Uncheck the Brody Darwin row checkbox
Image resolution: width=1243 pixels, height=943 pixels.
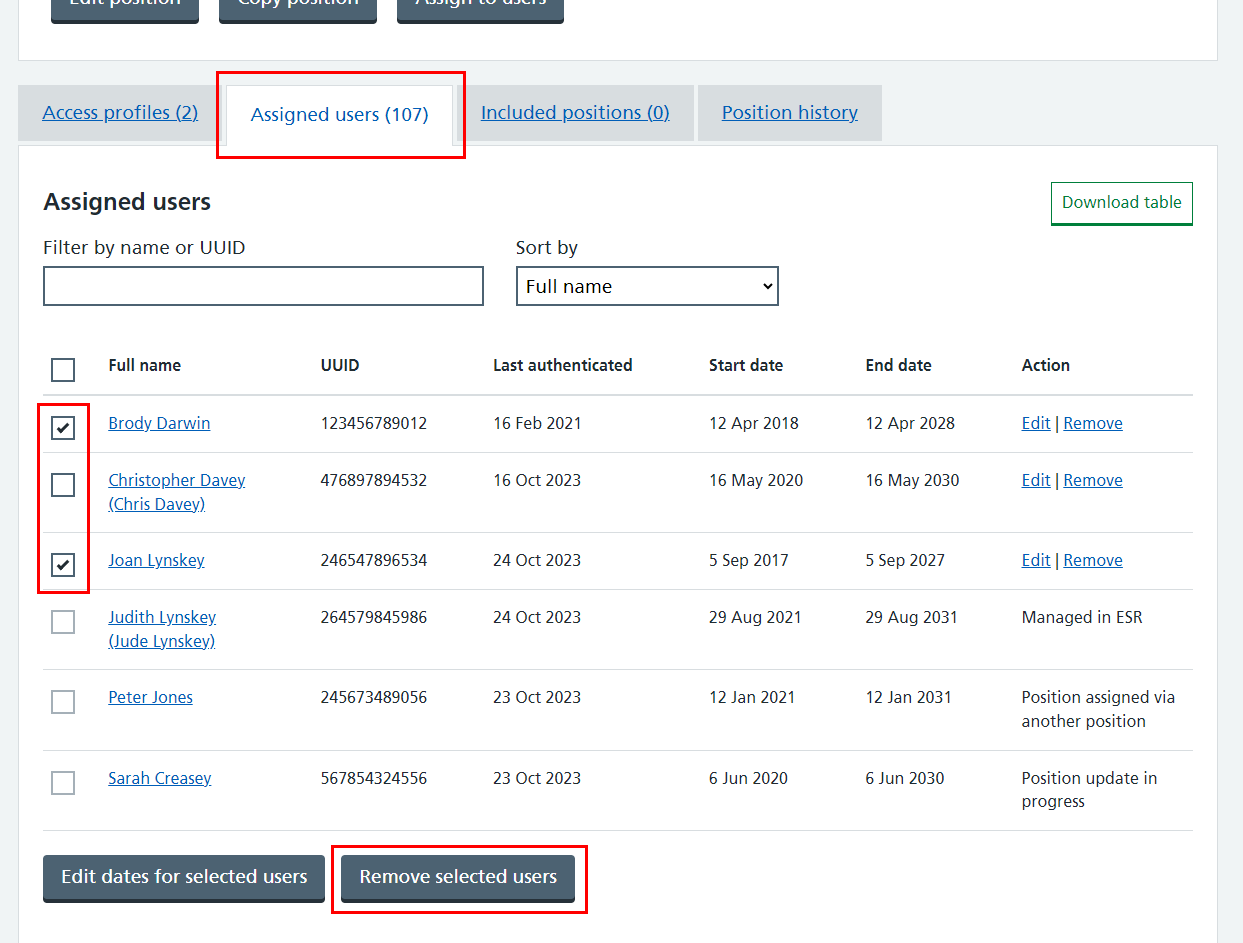coord(63,428)
